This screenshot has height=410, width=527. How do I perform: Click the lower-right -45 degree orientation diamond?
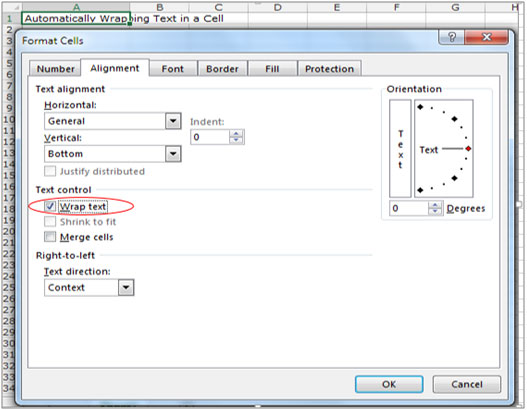454,178
